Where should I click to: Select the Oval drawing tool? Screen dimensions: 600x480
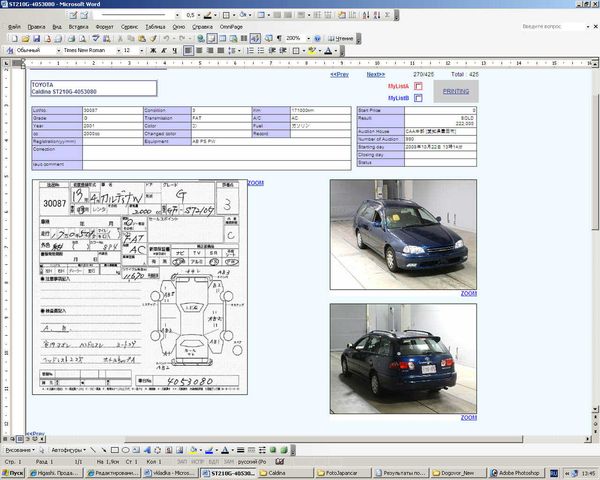[125, 450]
